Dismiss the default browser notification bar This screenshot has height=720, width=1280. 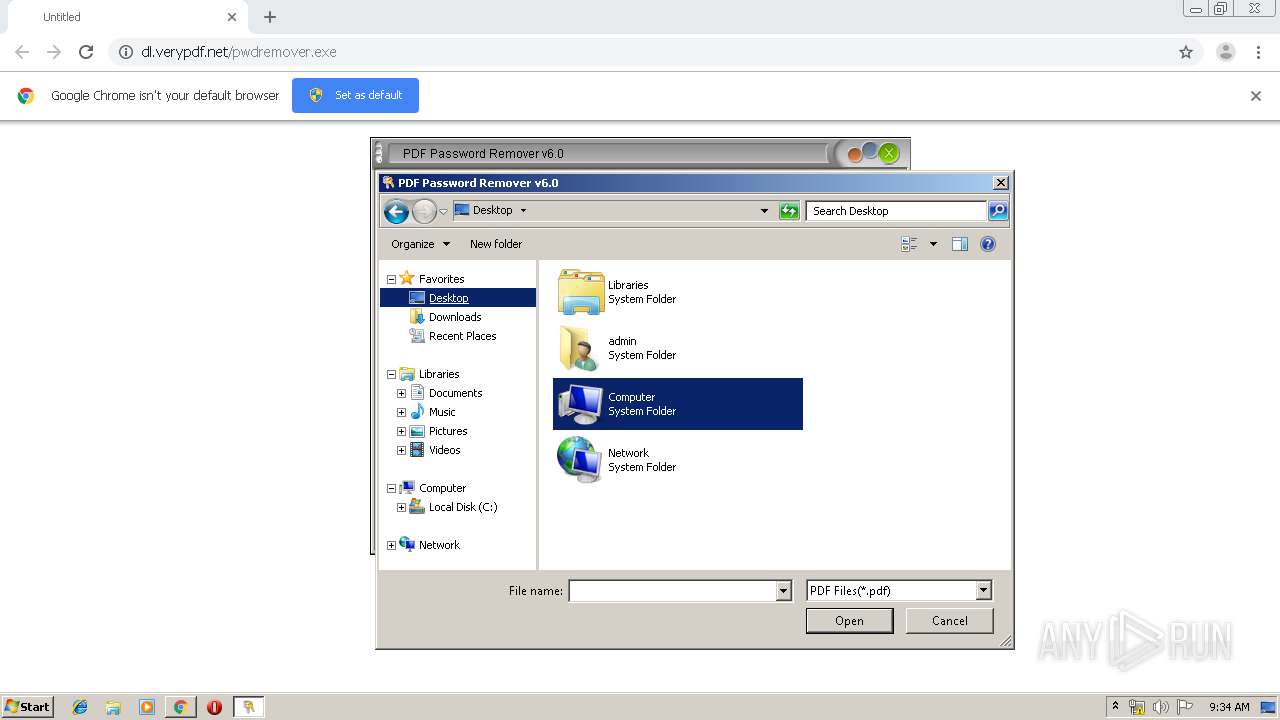tap(1256, 96)
